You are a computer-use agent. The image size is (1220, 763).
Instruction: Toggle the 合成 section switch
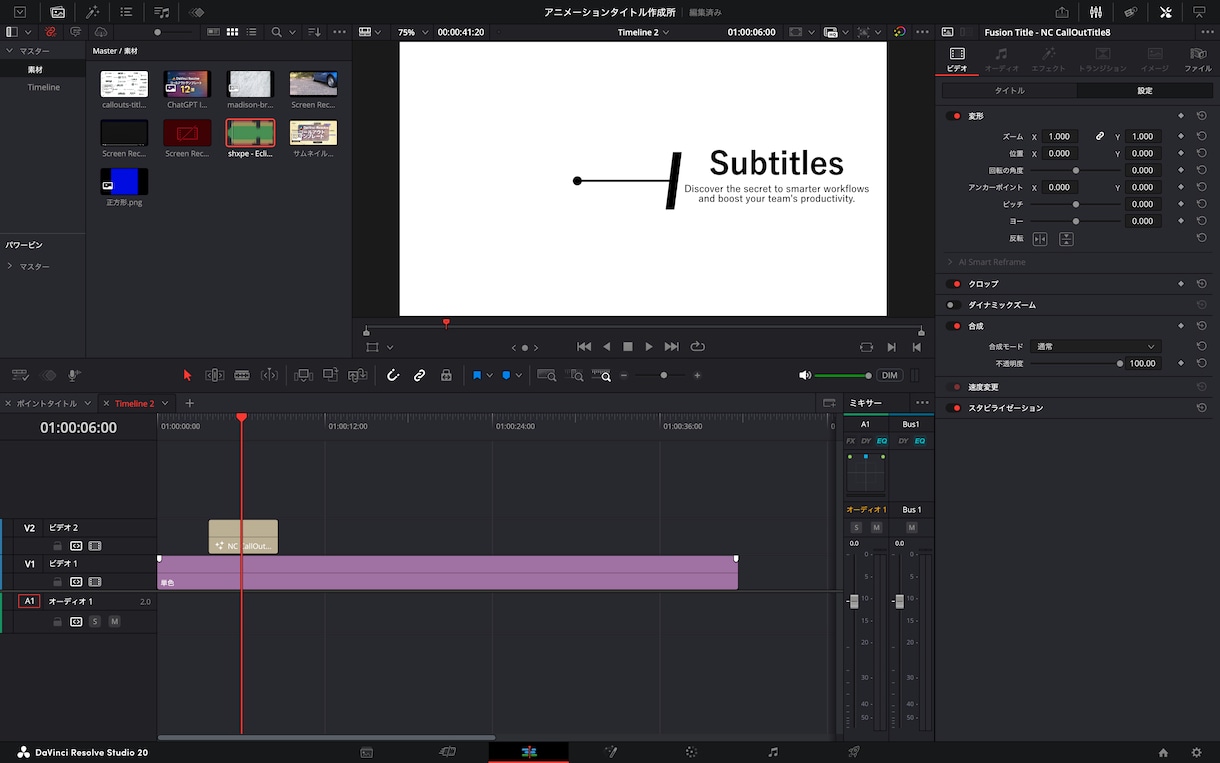coord(954,326)
